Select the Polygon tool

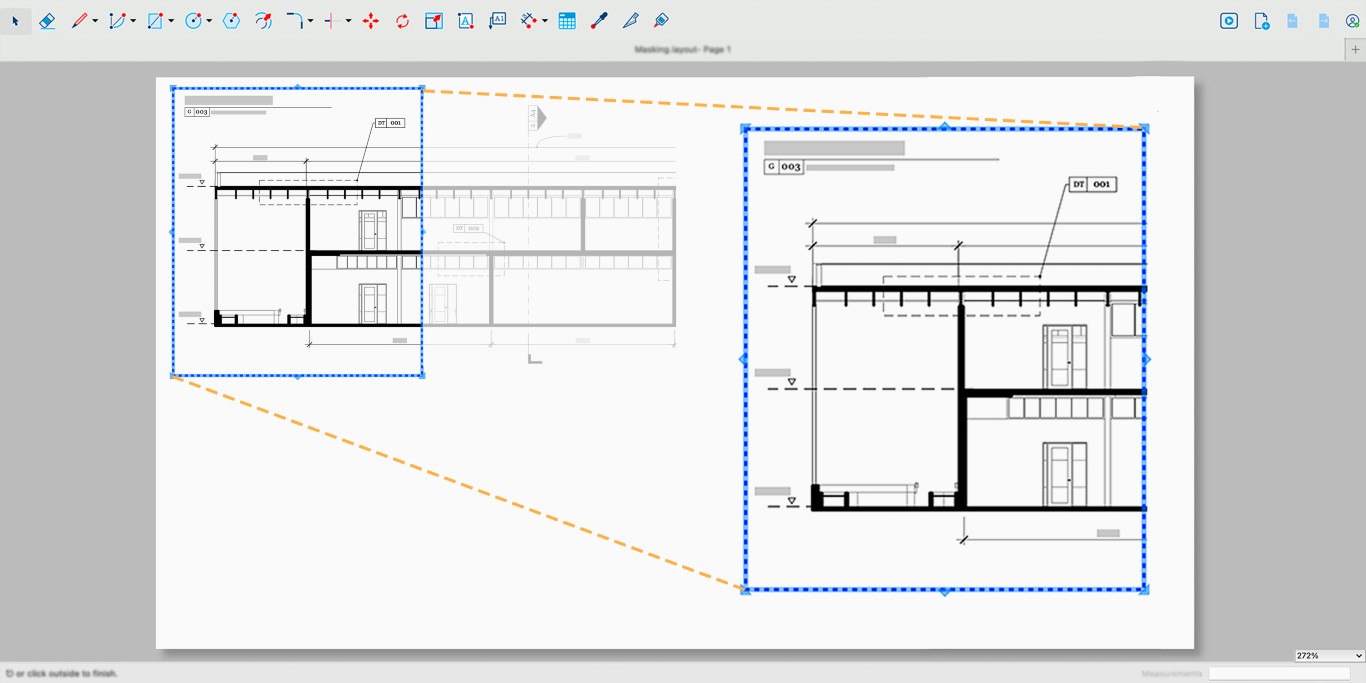pos(232,21)
